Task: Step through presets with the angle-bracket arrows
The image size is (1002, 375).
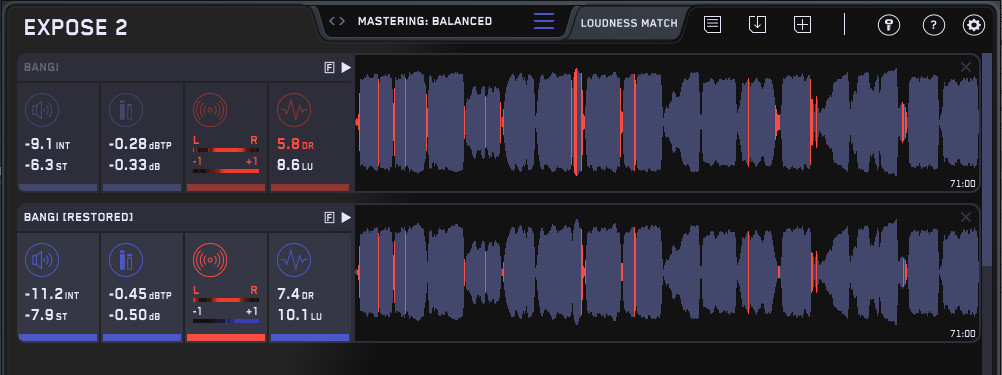Action: tap(337, 21)
